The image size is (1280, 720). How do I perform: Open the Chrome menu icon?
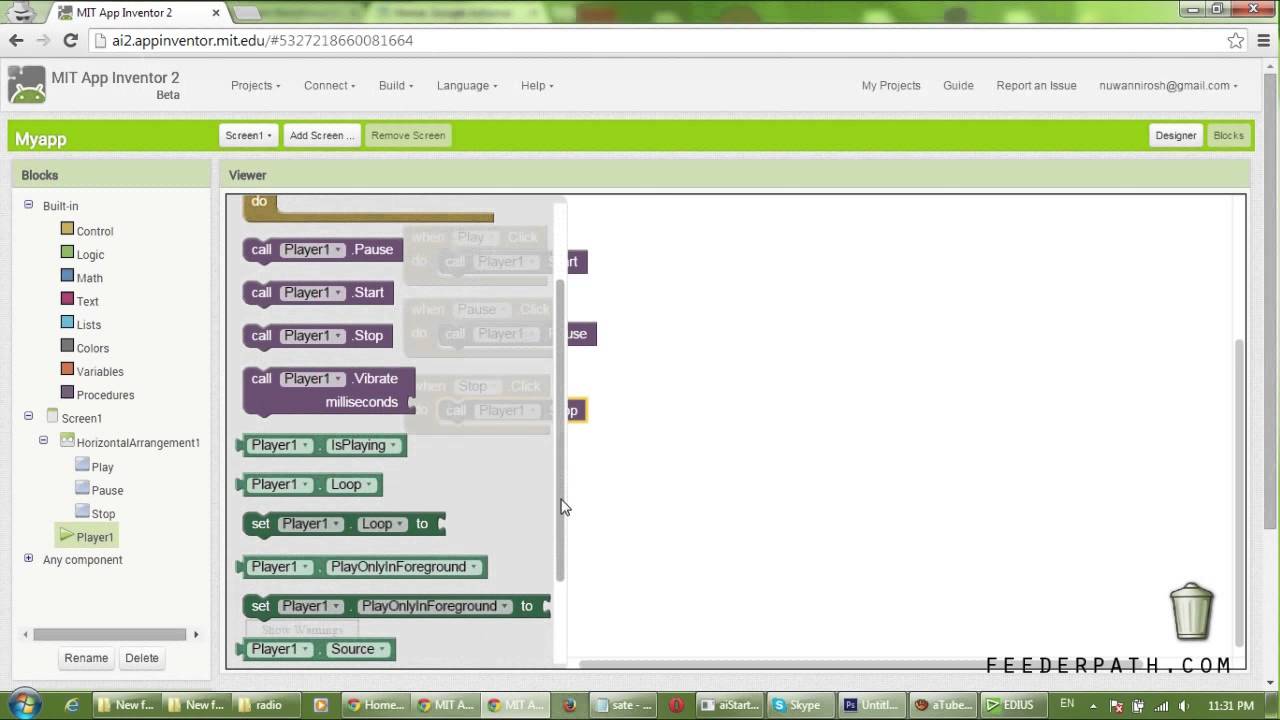(1263, 40)
